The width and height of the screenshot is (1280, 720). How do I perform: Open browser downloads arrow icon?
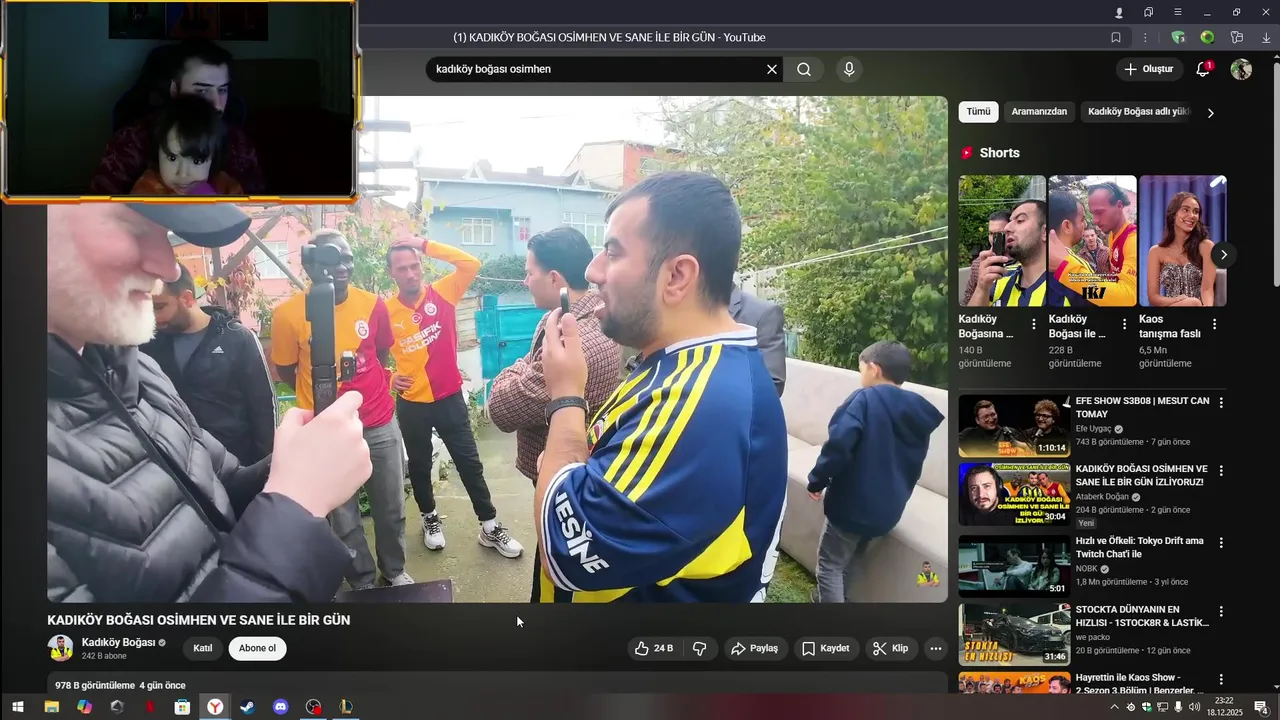point(1266,37)
